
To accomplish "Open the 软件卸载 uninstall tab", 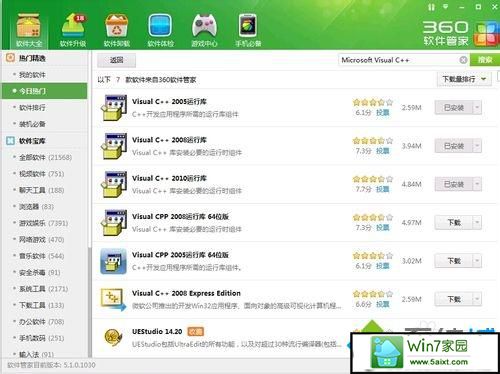I will [x=116, y=31].
